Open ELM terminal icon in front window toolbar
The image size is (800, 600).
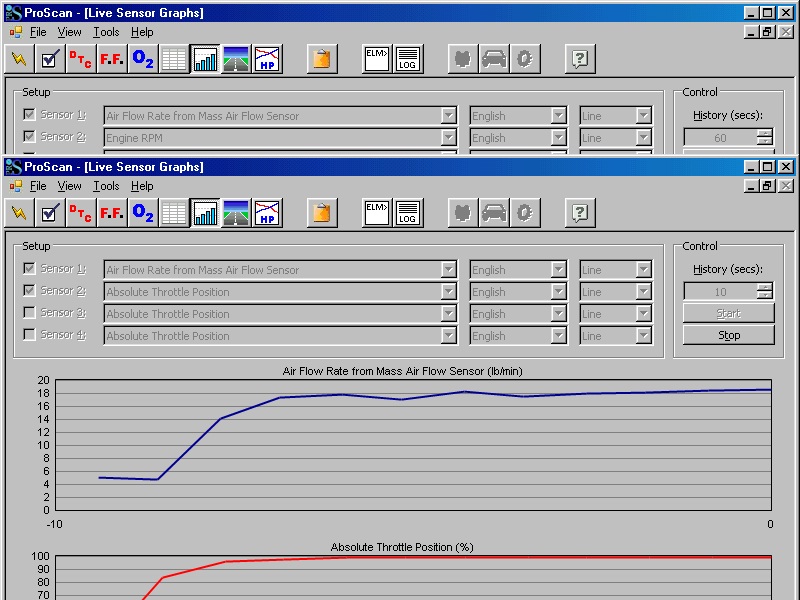pos(376,213)
